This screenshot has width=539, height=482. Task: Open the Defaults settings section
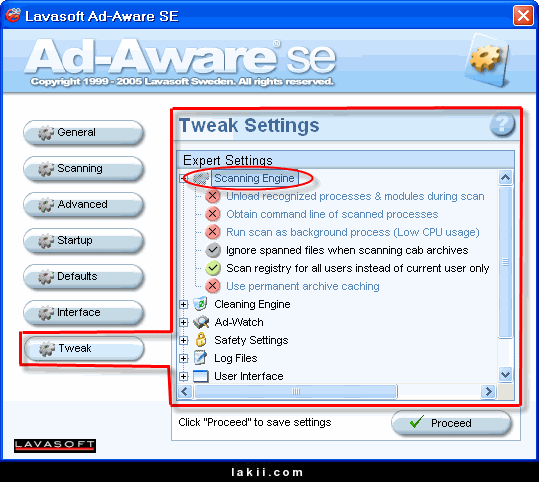[83, 276]
